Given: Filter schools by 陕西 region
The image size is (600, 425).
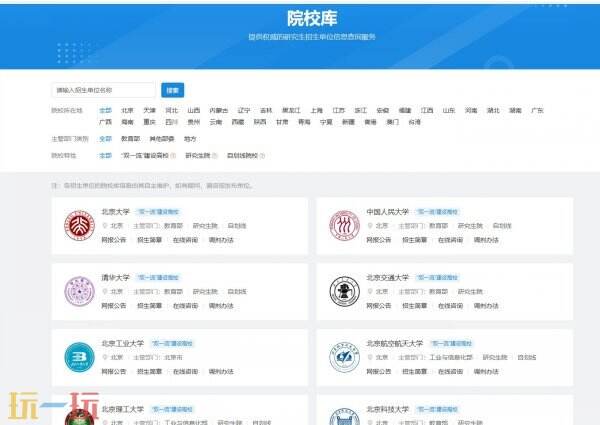Looking at the screenshot, I should [260, 122].
